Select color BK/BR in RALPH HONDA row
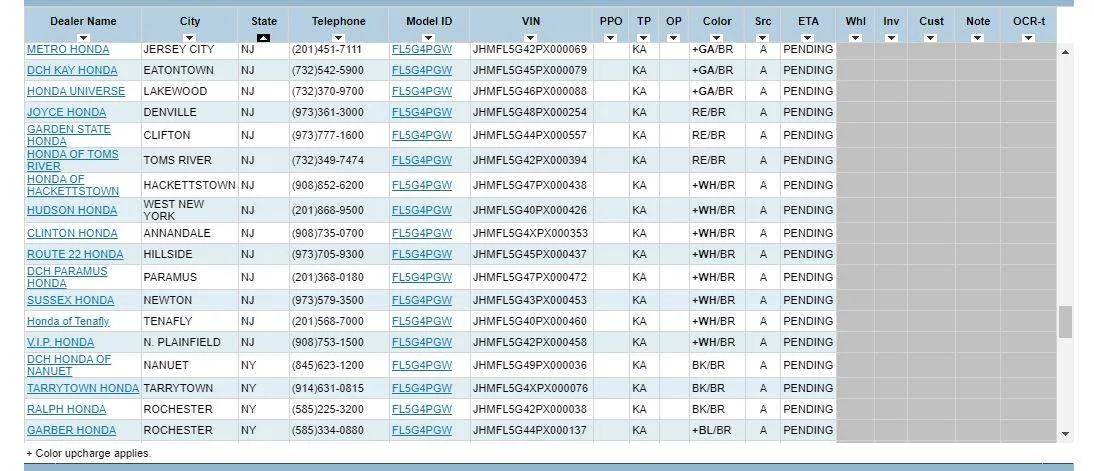Screen dimensions: 1094x471 [708, 409]
